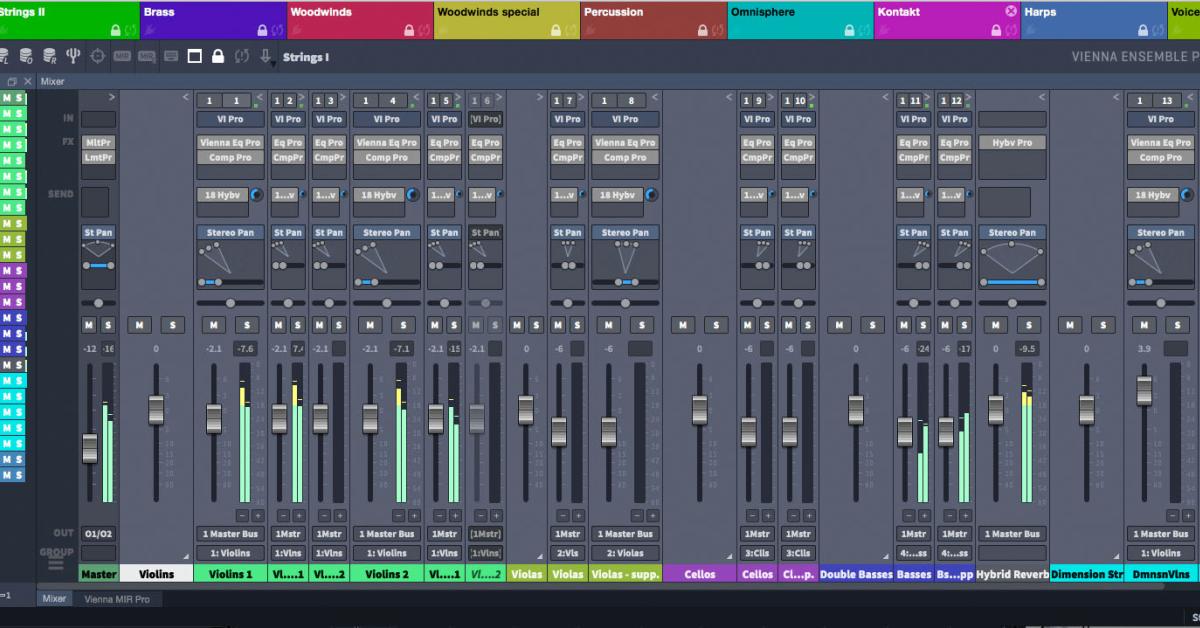The image size is (1200, 628).
Task: Click the blue send knob on Violins 1 channel
Action: [x=257, y=195]
